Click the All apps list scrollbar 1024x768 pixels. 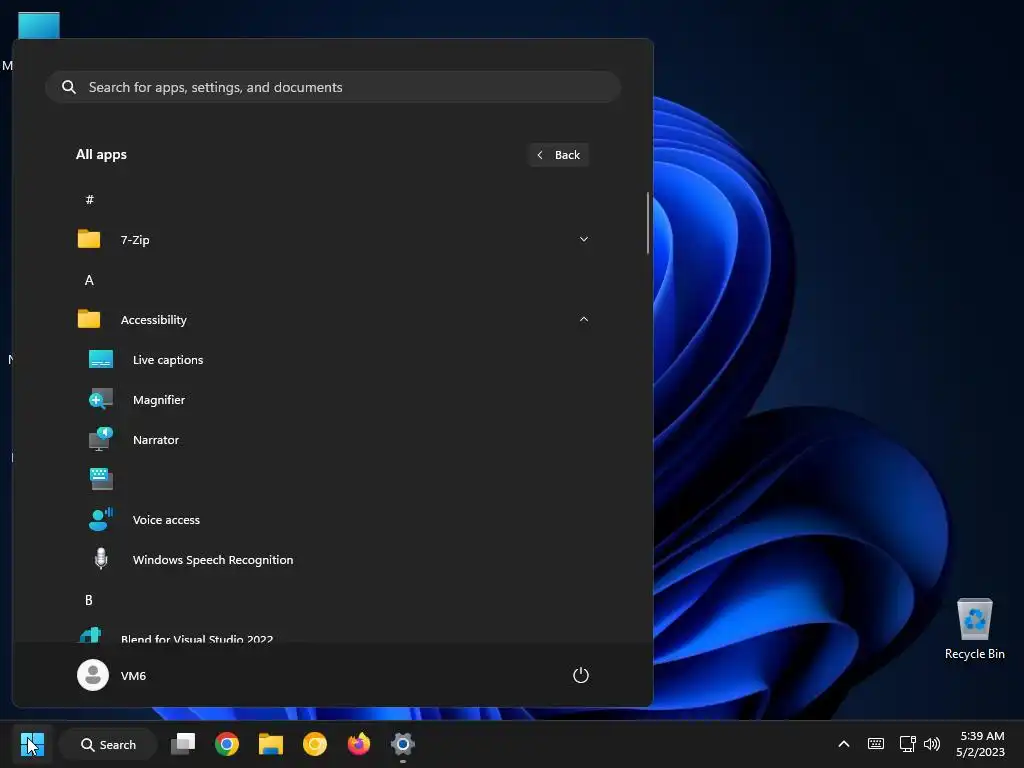pyautogui.click(x=648, y=223)
